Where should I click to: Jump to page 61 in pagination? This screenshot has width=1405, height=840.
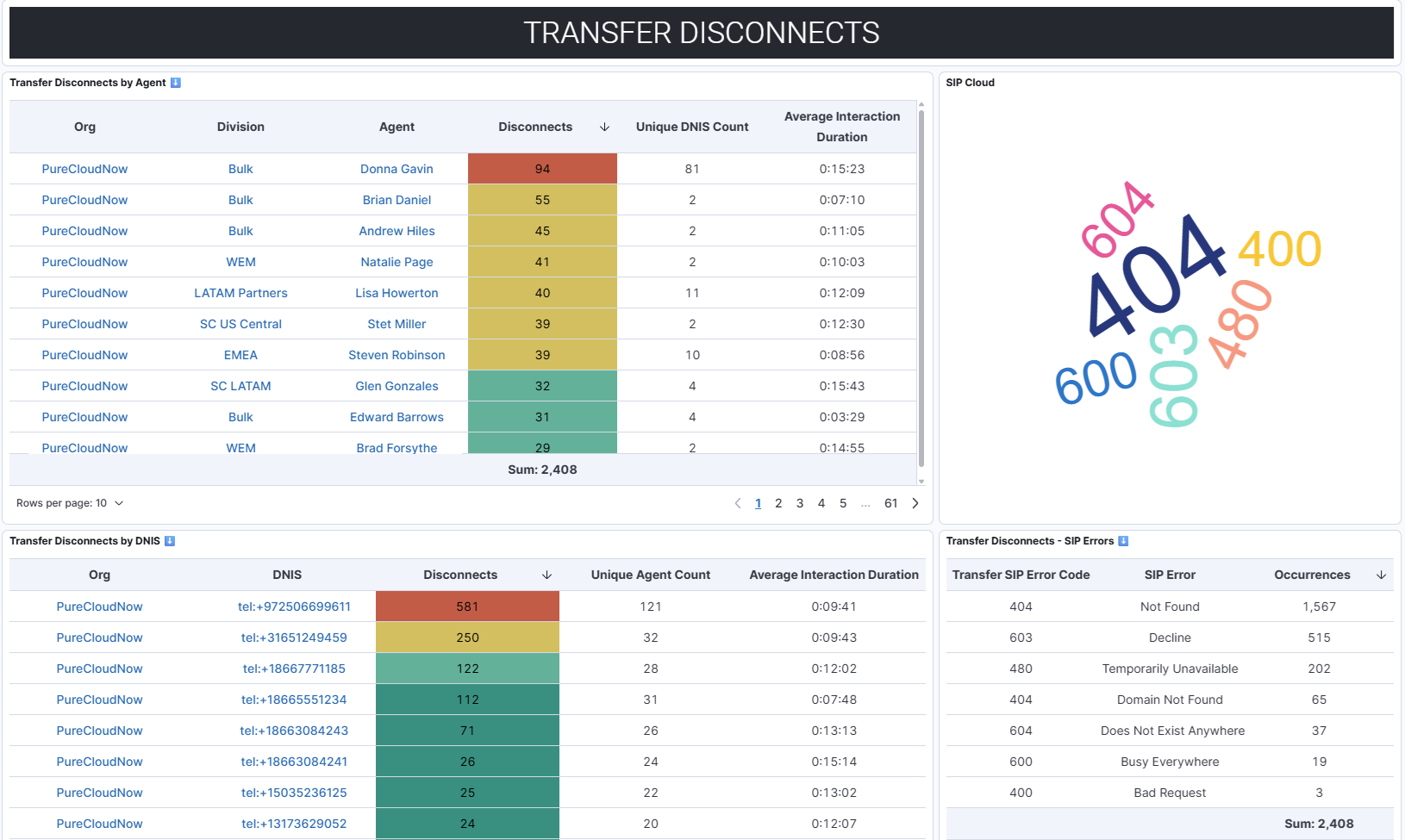[890, 502]
